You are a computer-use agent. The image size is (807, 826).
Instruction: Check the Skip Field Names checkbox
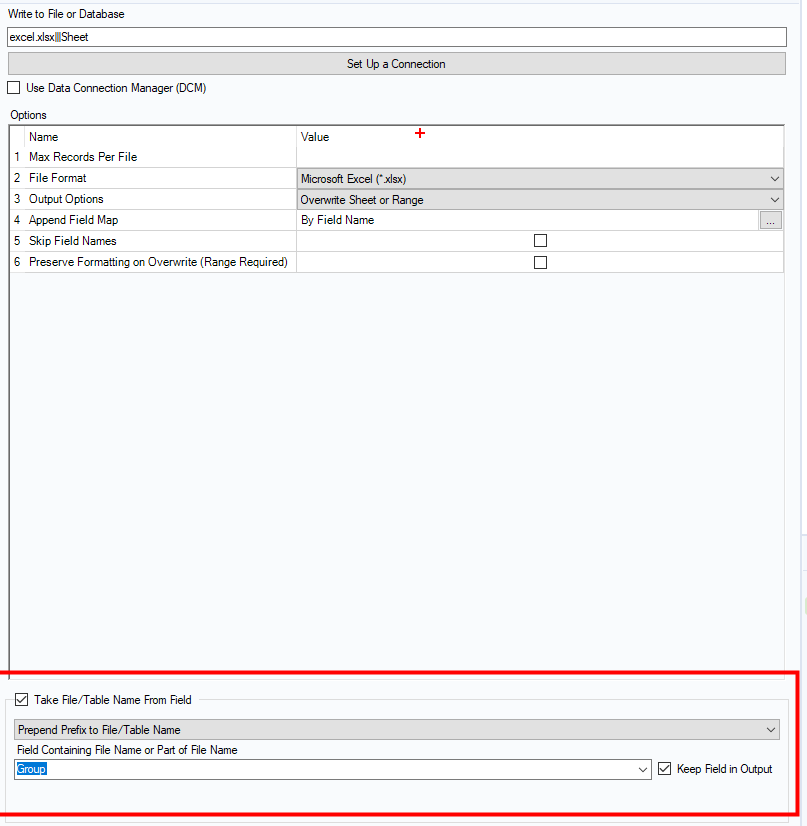540,241
